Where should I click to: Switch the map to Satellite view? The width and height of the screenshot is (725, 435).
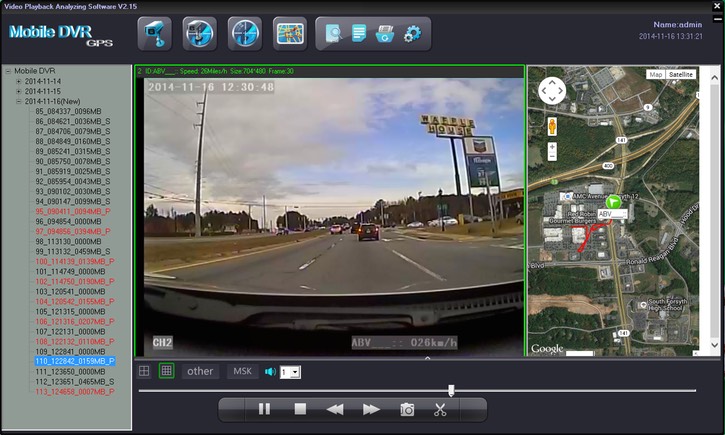click(x=681, y=75)
